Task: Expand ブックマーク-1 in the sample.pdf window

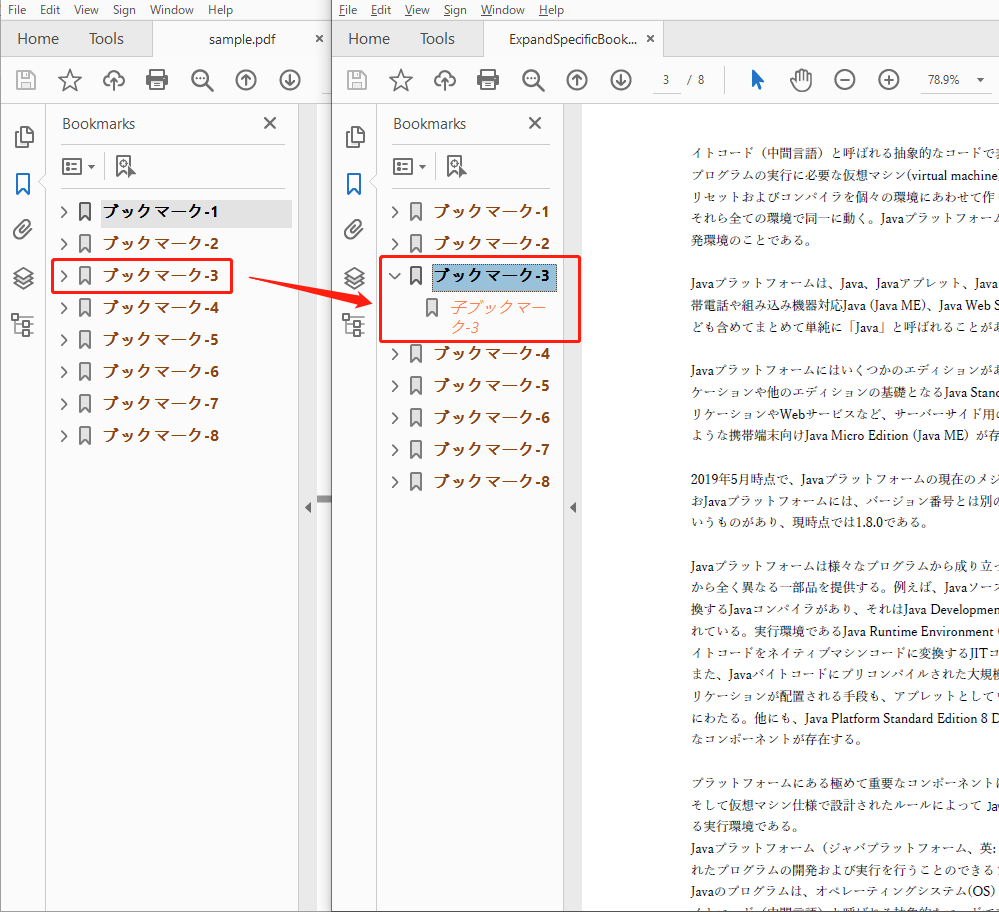Action: tap(64, 212)
